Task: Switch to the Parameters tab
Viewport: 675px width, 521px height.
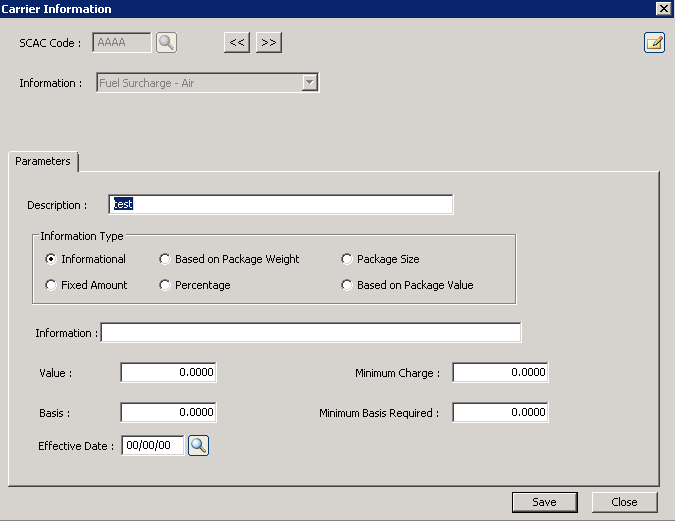Action: (43, 161)
